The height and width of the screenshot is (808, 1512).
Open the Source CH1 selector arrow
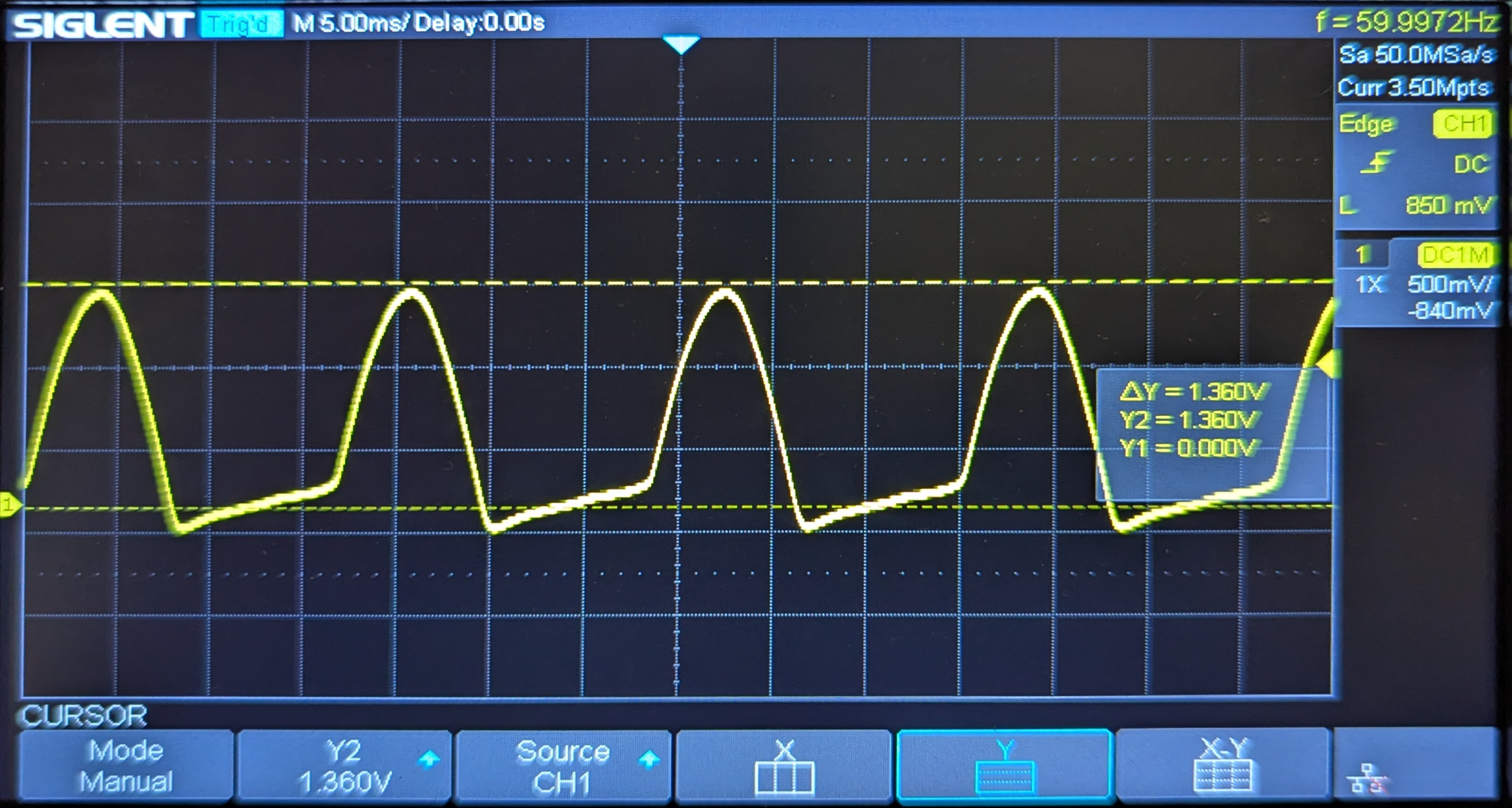point(649,759)
